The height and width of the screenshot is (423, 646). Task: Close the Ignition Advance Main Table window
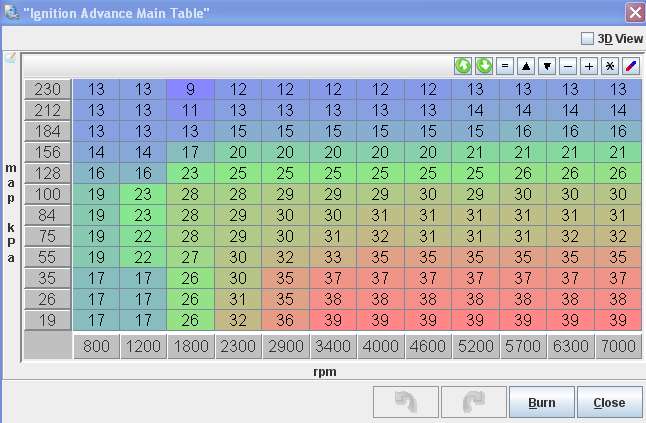(x=635, y=12)
